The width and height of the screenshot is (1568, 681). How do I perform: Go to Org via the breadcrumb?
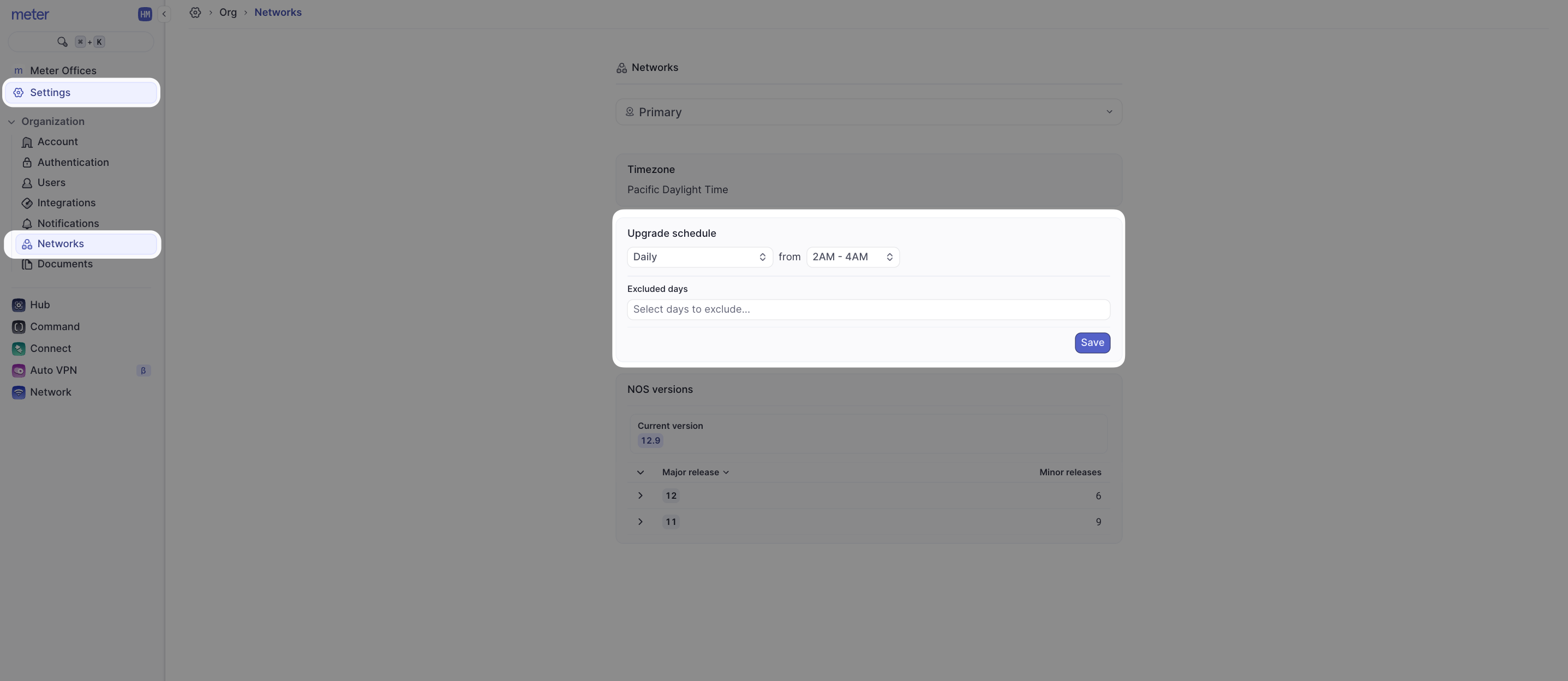[228, 12]
